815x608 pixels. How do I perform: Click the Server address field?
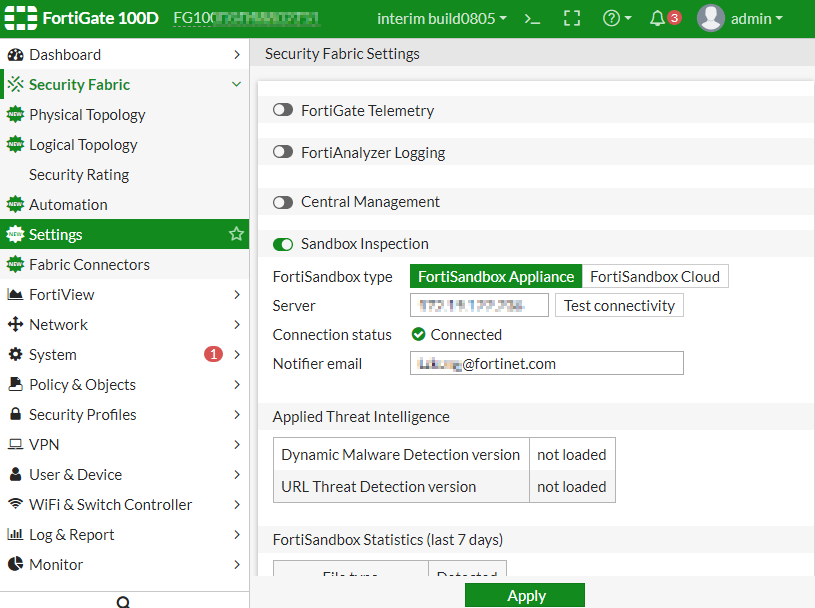click(479, 306)
